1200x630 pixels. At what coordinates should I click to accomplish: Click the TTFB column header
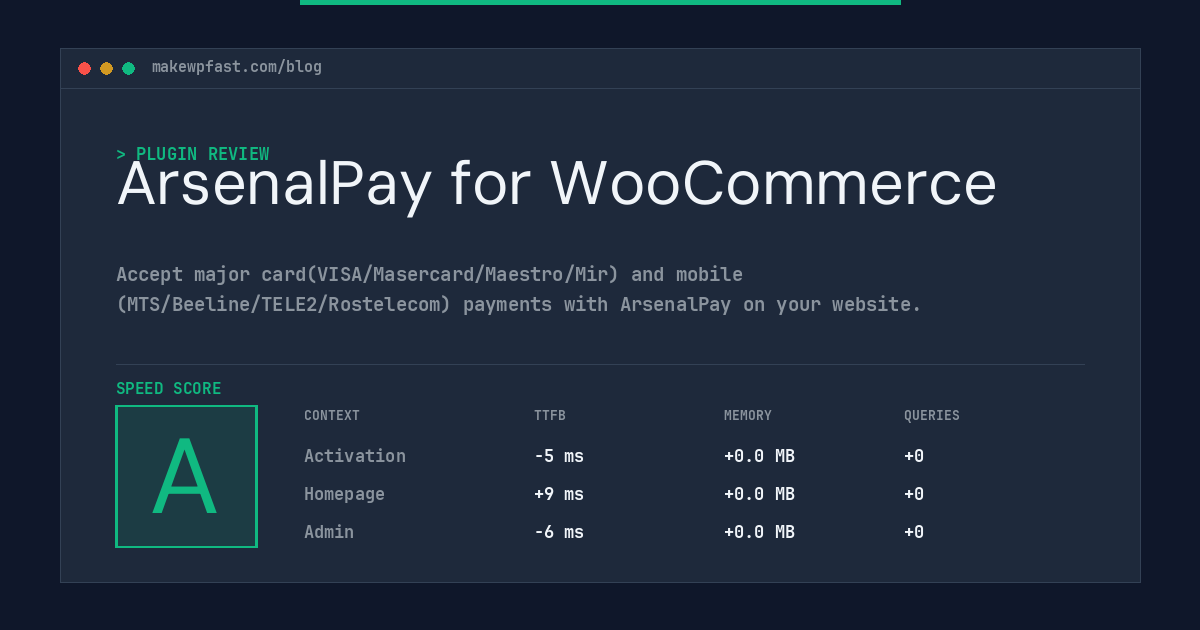coord(550,416)
